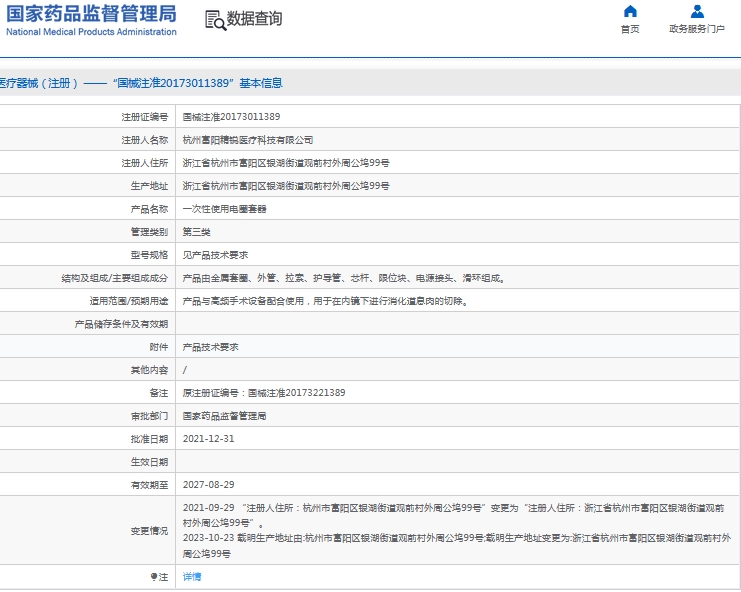This screenshot has width=741, height=592.
Task: Select approval date 2021-12-31
Action: (208, 439)
